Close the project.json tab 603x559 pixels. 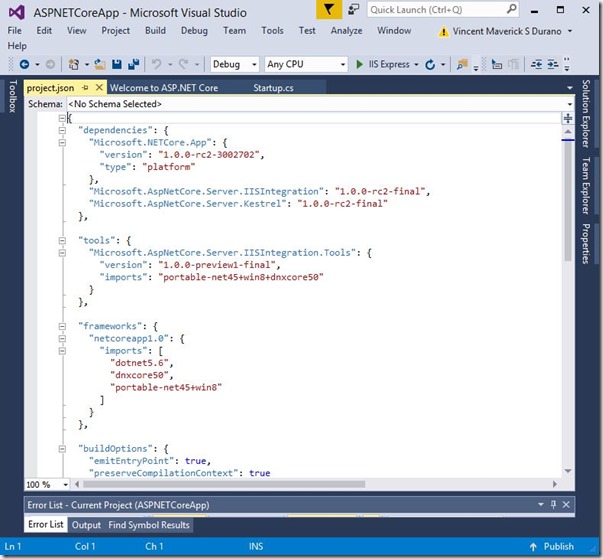pos(99,88)
